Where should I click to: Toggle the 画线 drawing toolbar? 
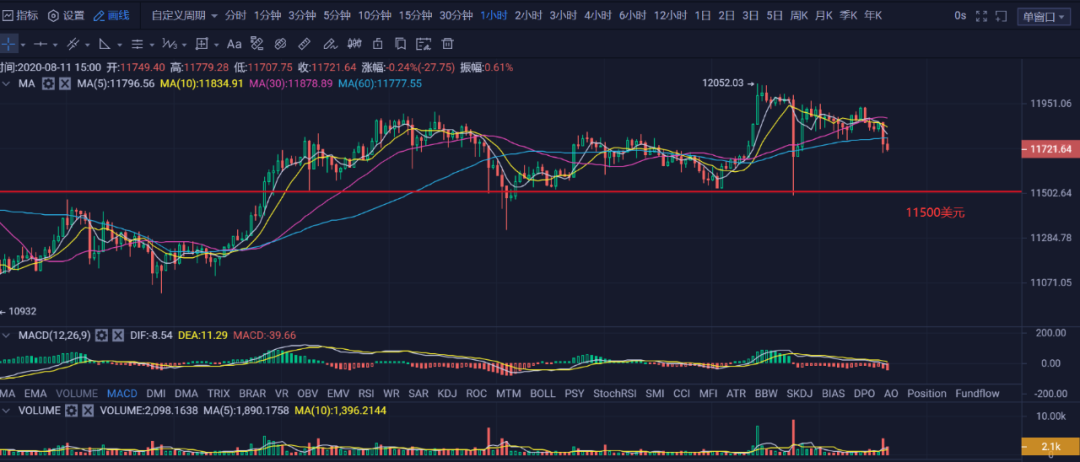[111, 15]
